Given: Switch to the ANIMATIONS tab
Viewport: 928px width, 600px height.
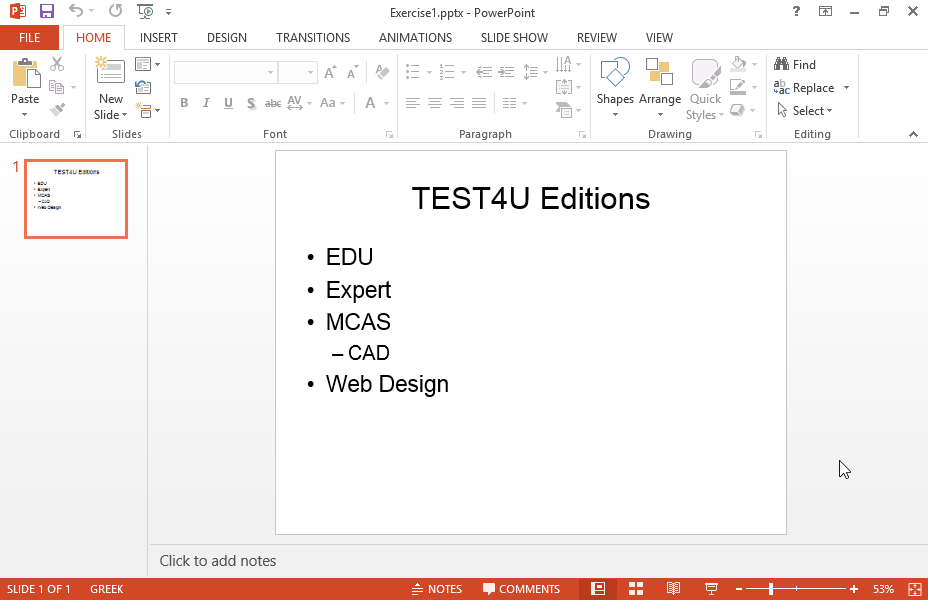Looking at the screenshot, I should [415, 38].
